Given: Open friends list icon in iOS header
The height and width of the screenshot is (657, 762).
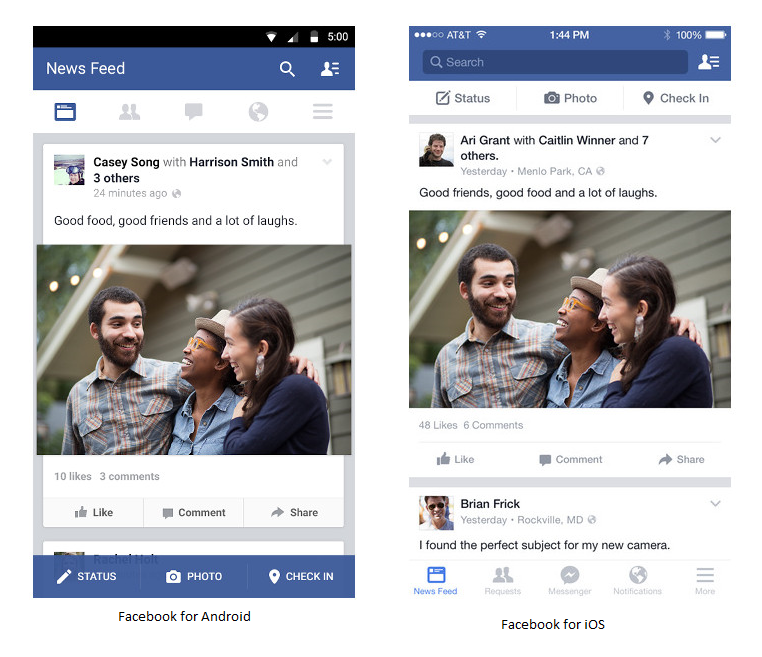Looking at the screenshot, I should click(709, 62).
